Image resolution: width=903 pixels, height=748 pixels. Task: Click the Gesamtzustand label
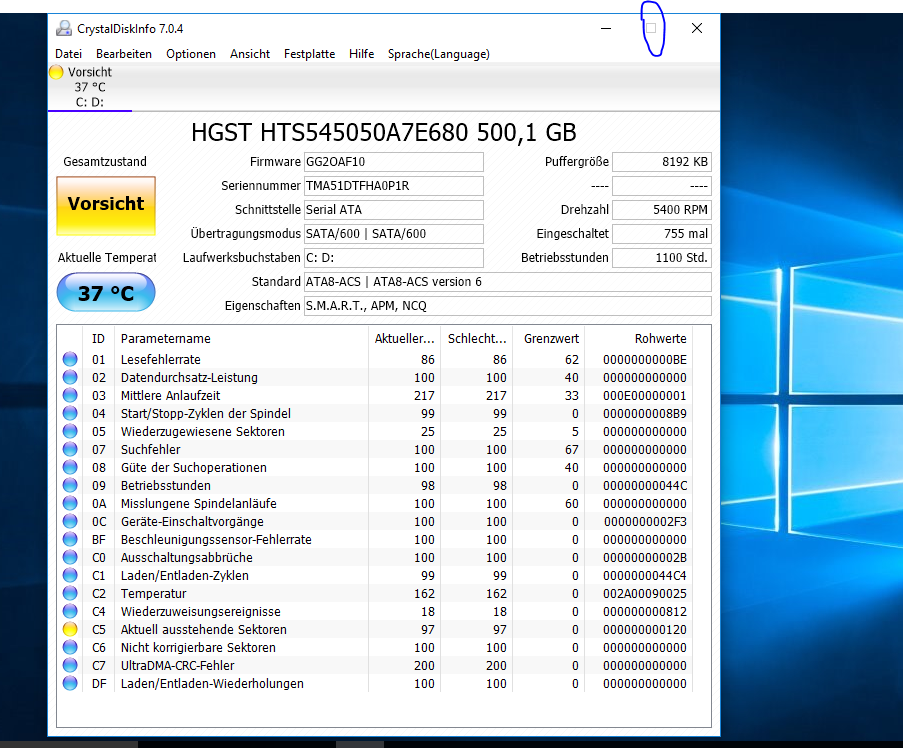(x=105, y=162)
